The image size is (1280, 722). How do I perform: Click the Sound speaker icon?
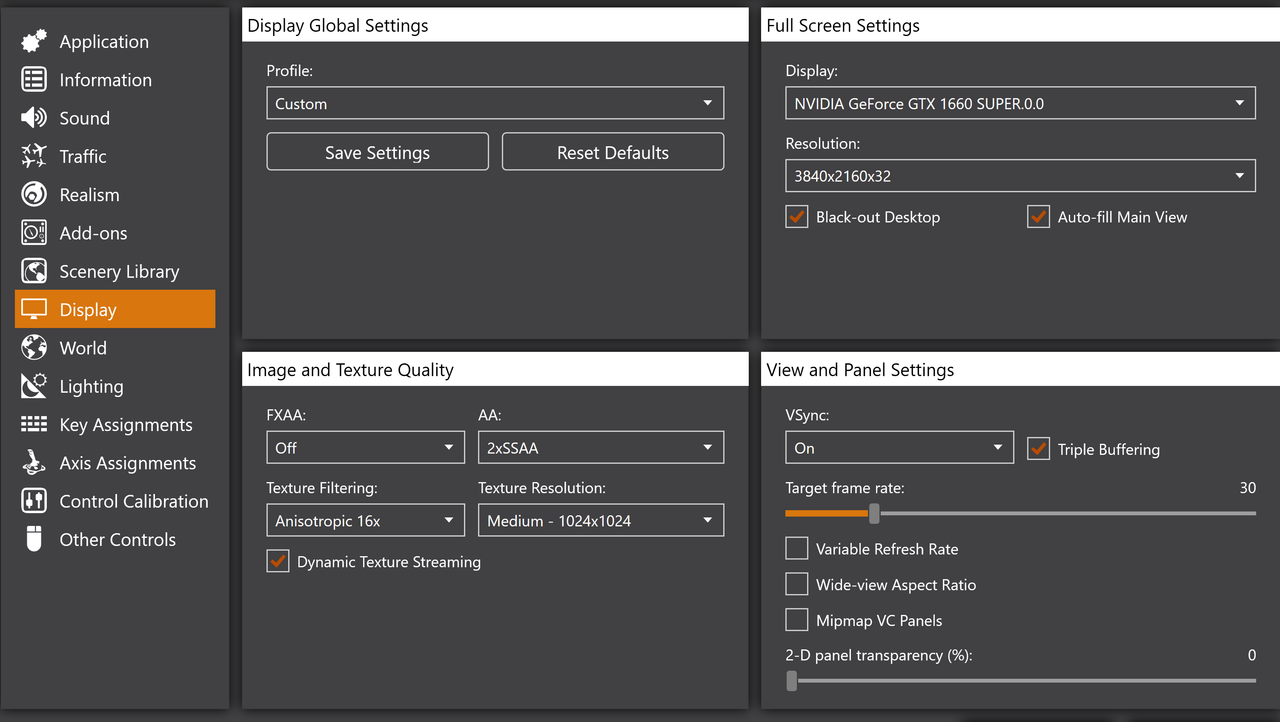point(34,118)
